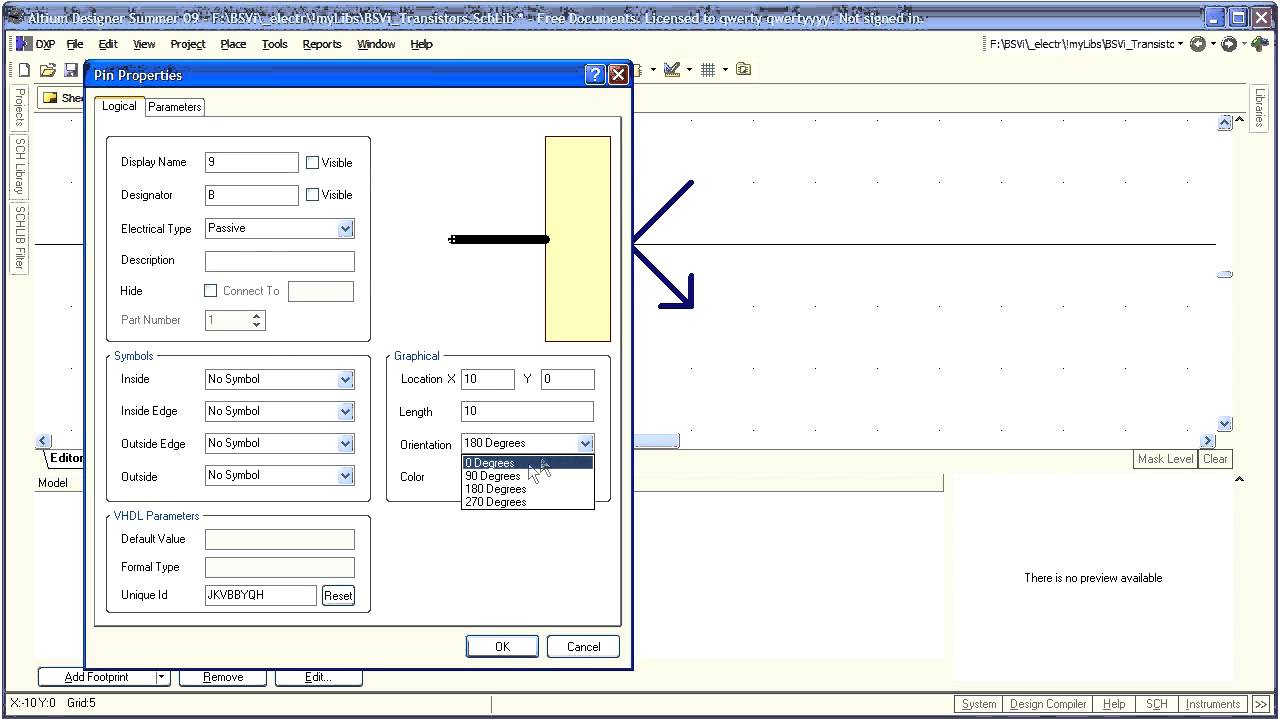Click the editor page-up double chevron icon
The image size is (1280, 720).
click(1224, 123)
